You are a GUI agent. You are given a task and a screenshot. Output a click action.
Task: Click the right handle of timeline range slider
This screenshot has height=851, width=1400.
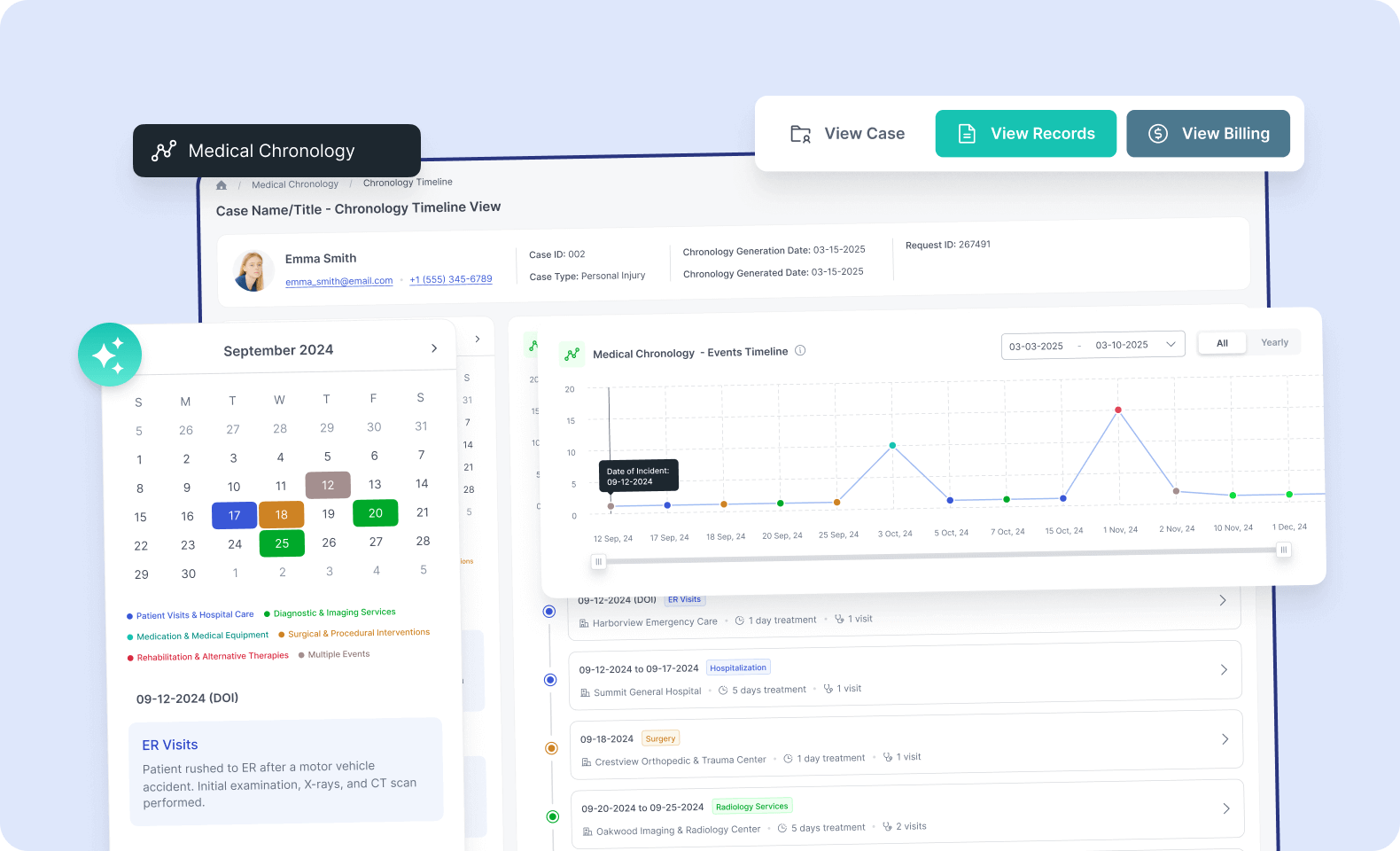(1283, 550)
